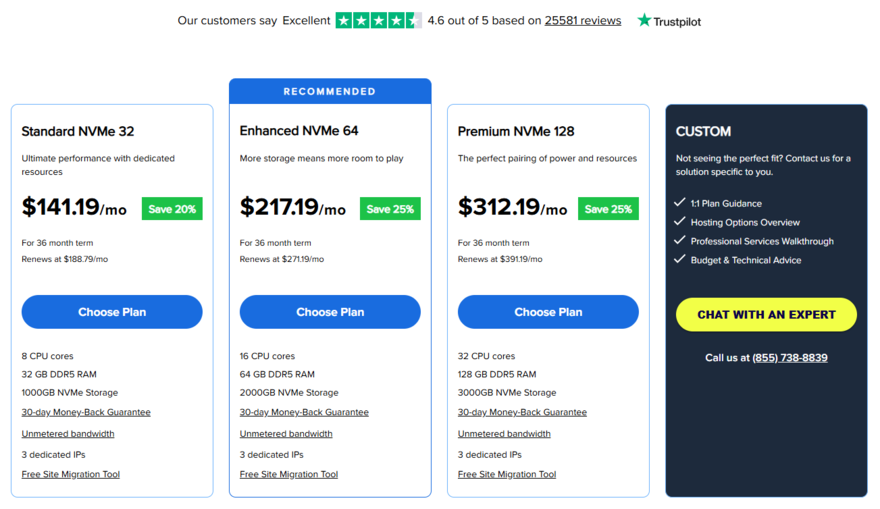
Task: Click the Recommended banner above Enhanced plan
Action: click(330, 91)
